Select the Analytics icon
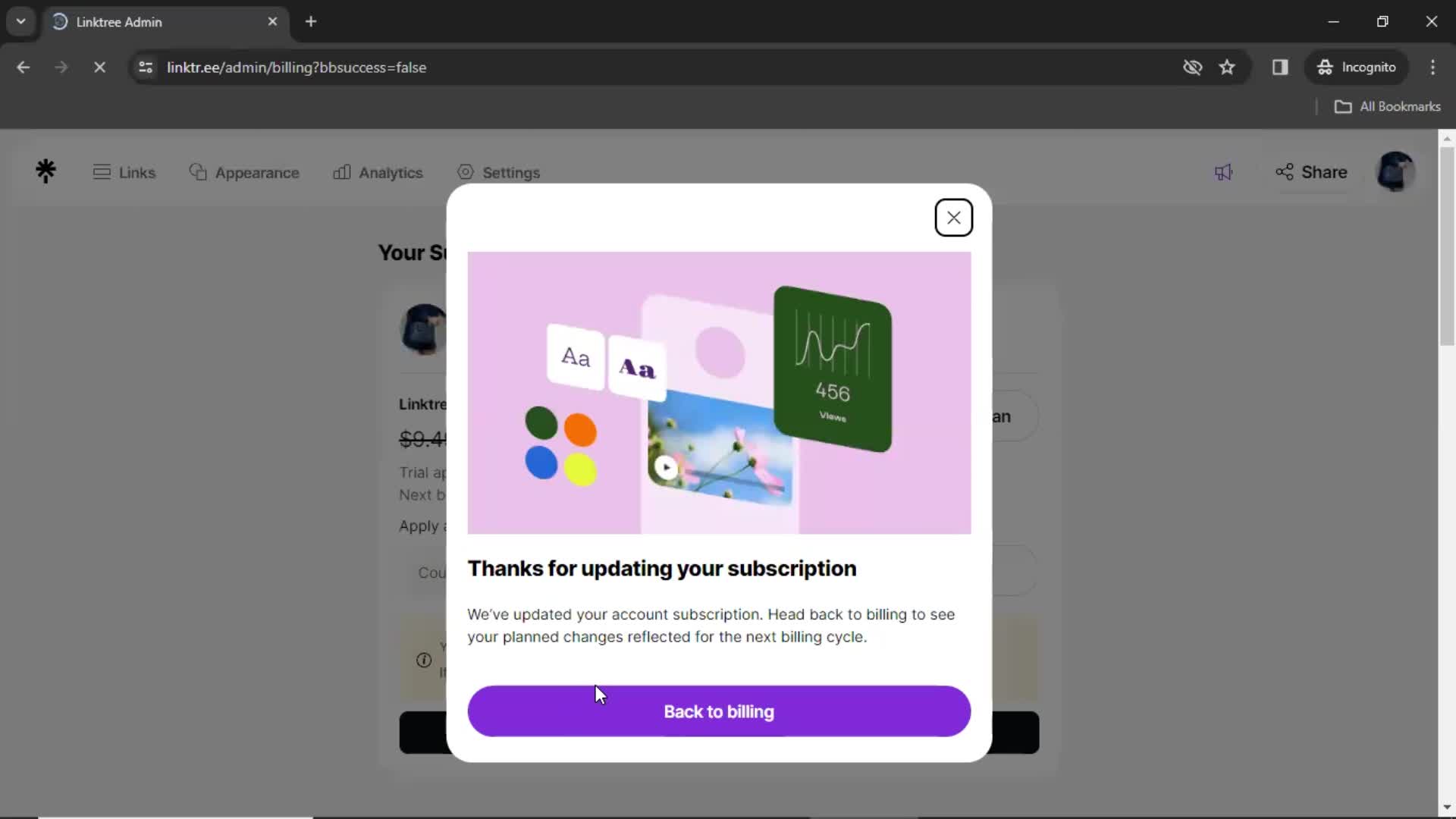 pyautogui.click(x=342, y=172)
